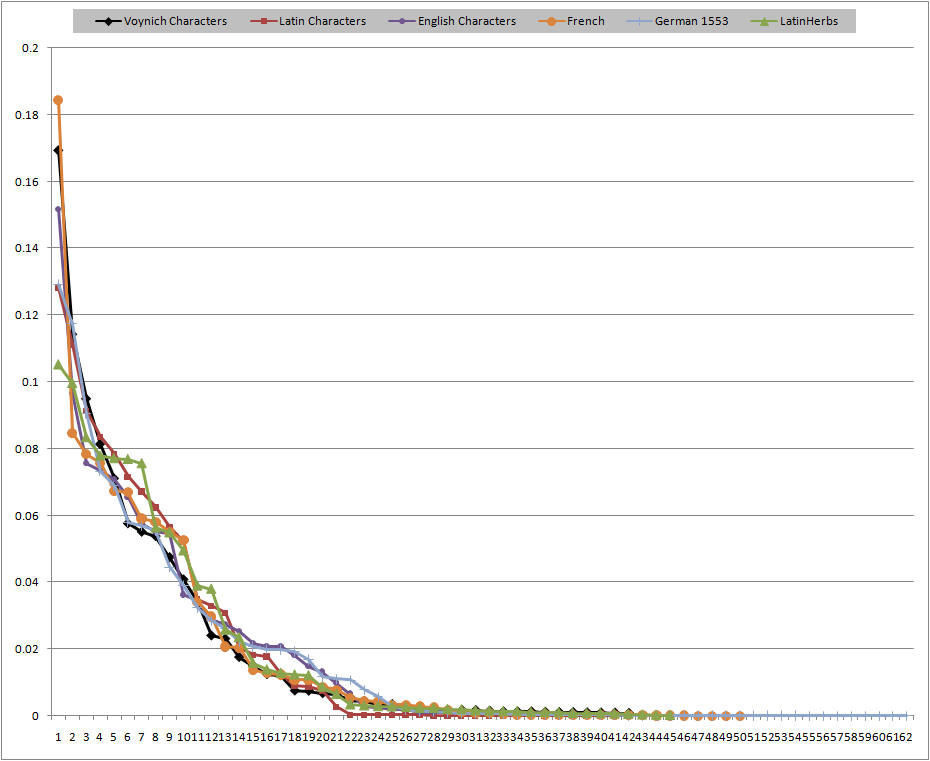930x761 pixels.
Task: Click the purple circle English legend marker
Action: (x=396, y=21)
